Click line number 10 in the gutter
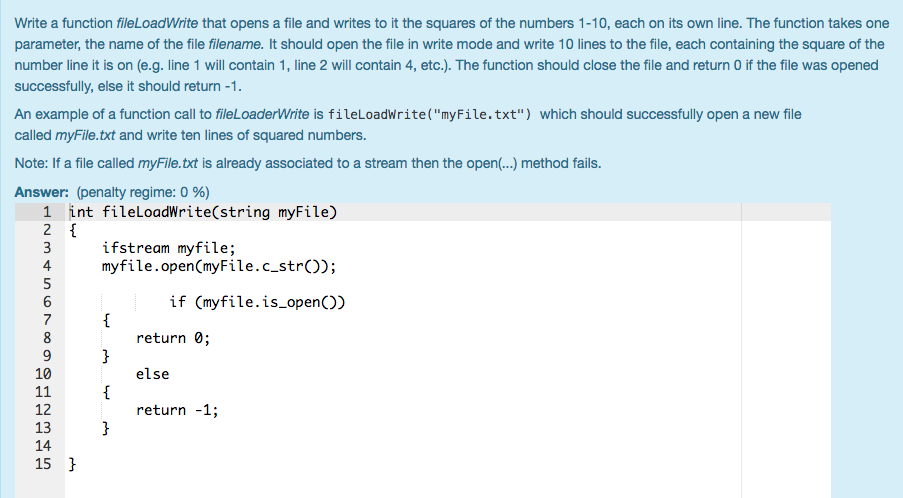 (x=43, y=374)
